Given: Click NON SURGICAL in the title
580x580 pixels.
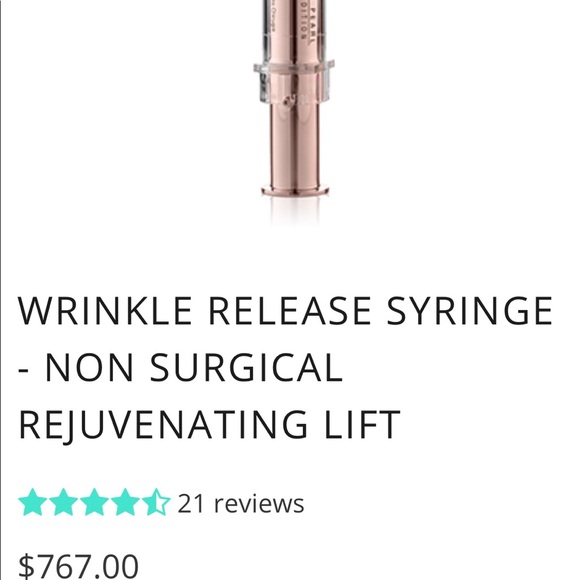Looking at the screenshot, I should pyautogui.click(x=194, y=367).
